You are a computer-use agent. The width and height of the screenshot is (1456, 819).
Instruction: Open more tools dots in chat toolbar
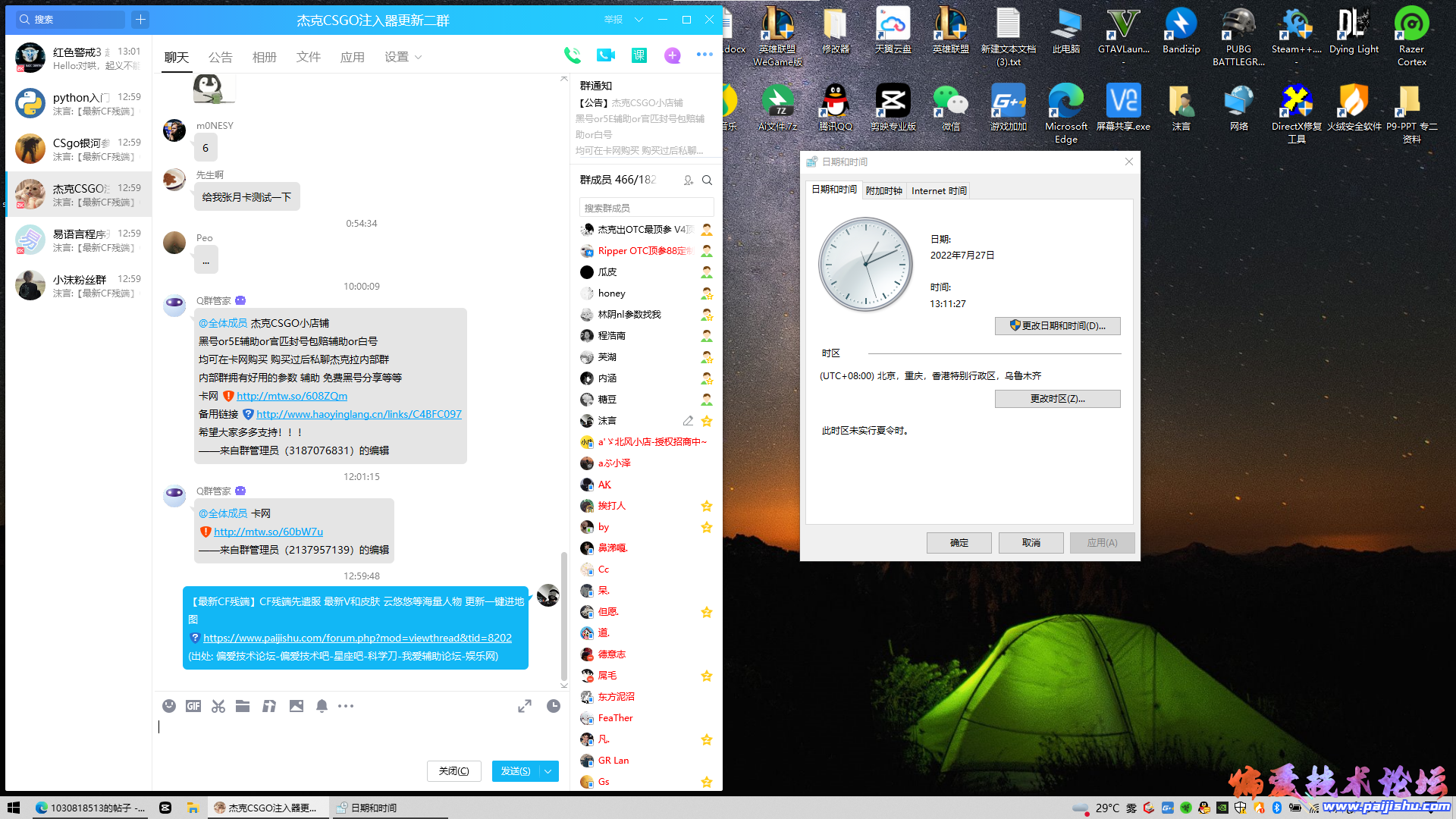[x=346, y=706]
